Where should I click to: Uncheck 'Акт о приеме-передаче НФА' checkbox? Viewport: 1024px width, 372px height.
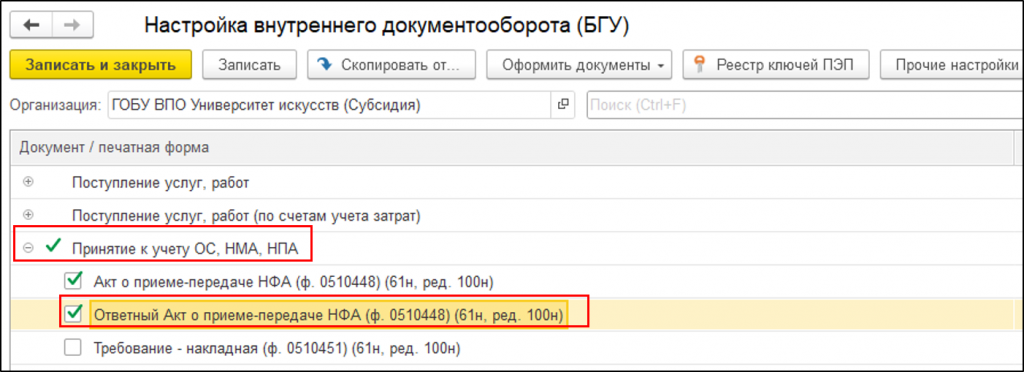coord(73,281)
